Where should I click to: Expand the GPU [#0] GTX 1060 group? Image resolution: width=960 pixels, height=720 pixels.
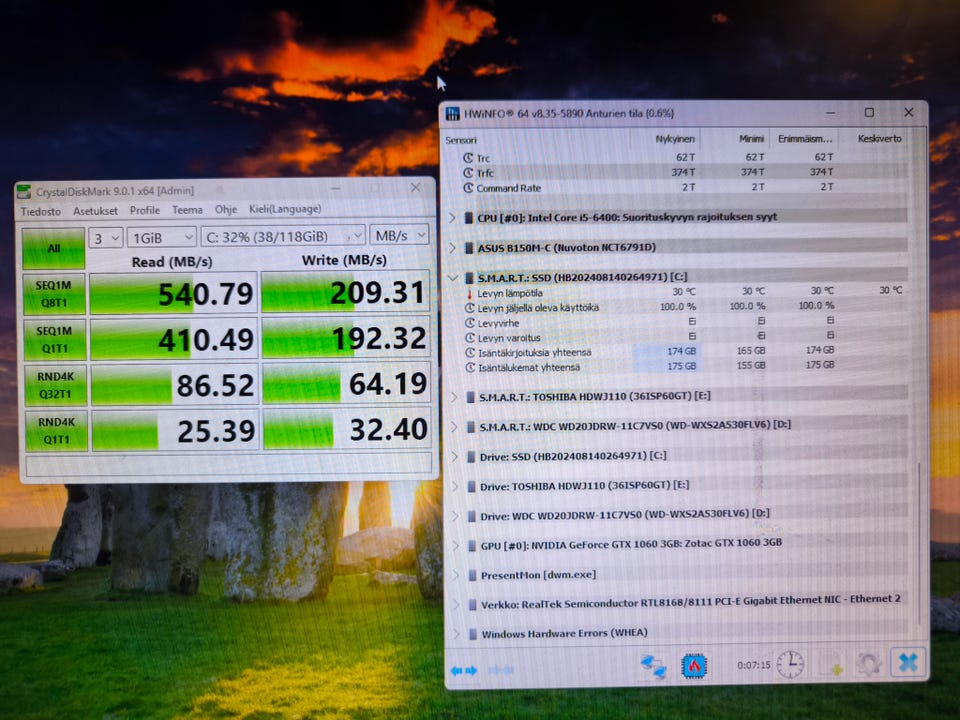coord(456,545)
